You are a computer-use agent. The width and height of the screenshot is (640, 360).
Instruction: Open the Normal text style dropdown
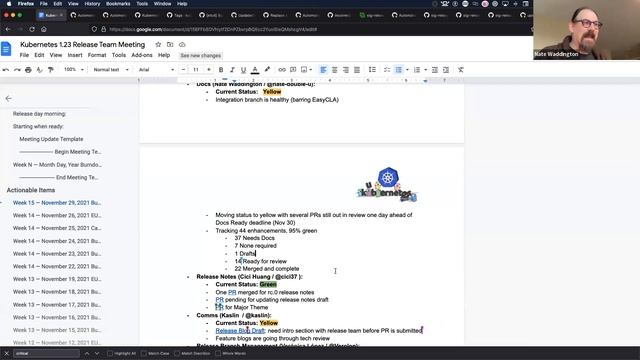pyautogui.click(x=111, y=70)
